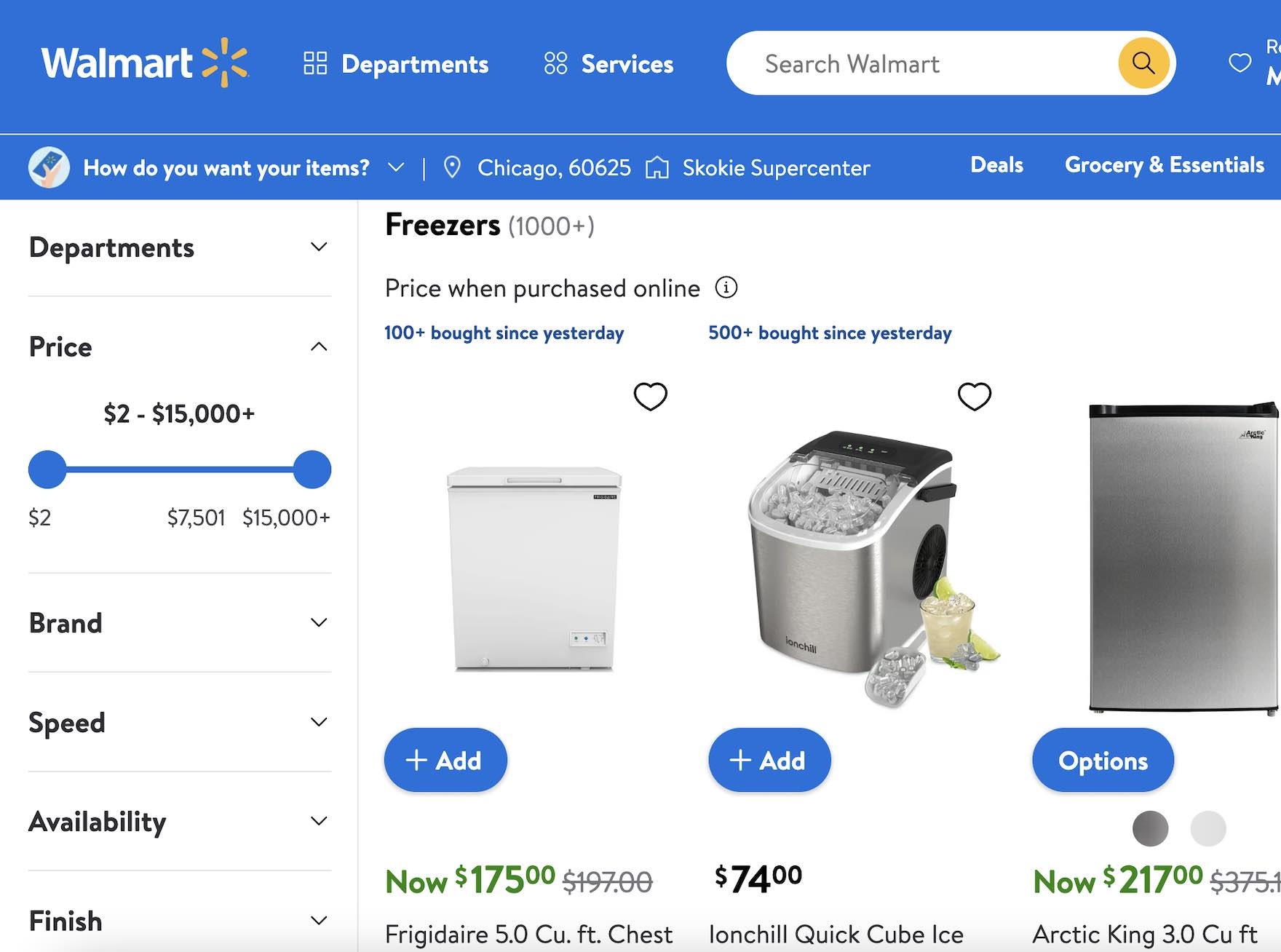Screen dimensions: 1281x952
Task: Click the Skokie Supercenter store icon
Action: (657, 167)
